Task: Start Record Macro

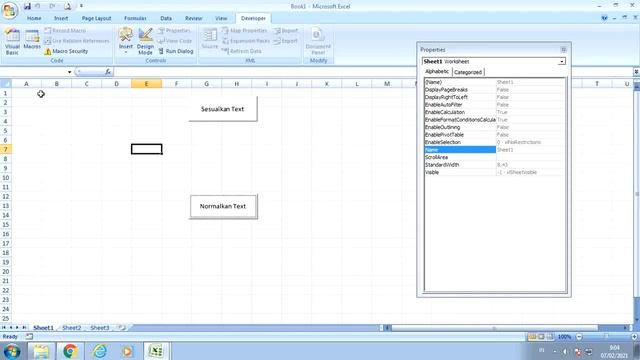Action: click(65, 31)
